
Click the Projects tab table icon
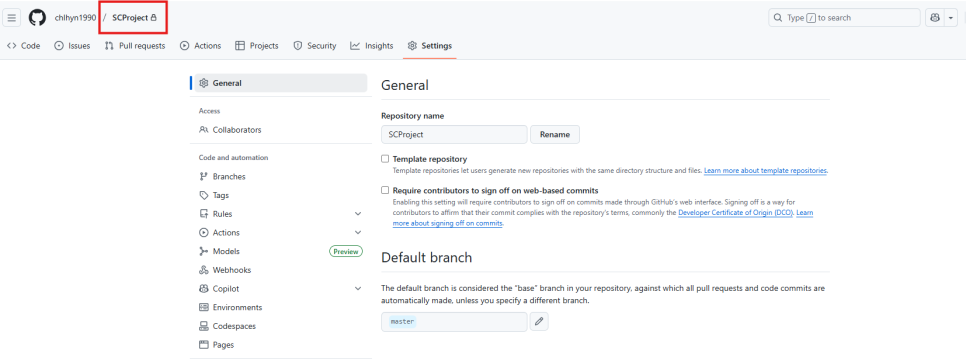pos(240,46)
